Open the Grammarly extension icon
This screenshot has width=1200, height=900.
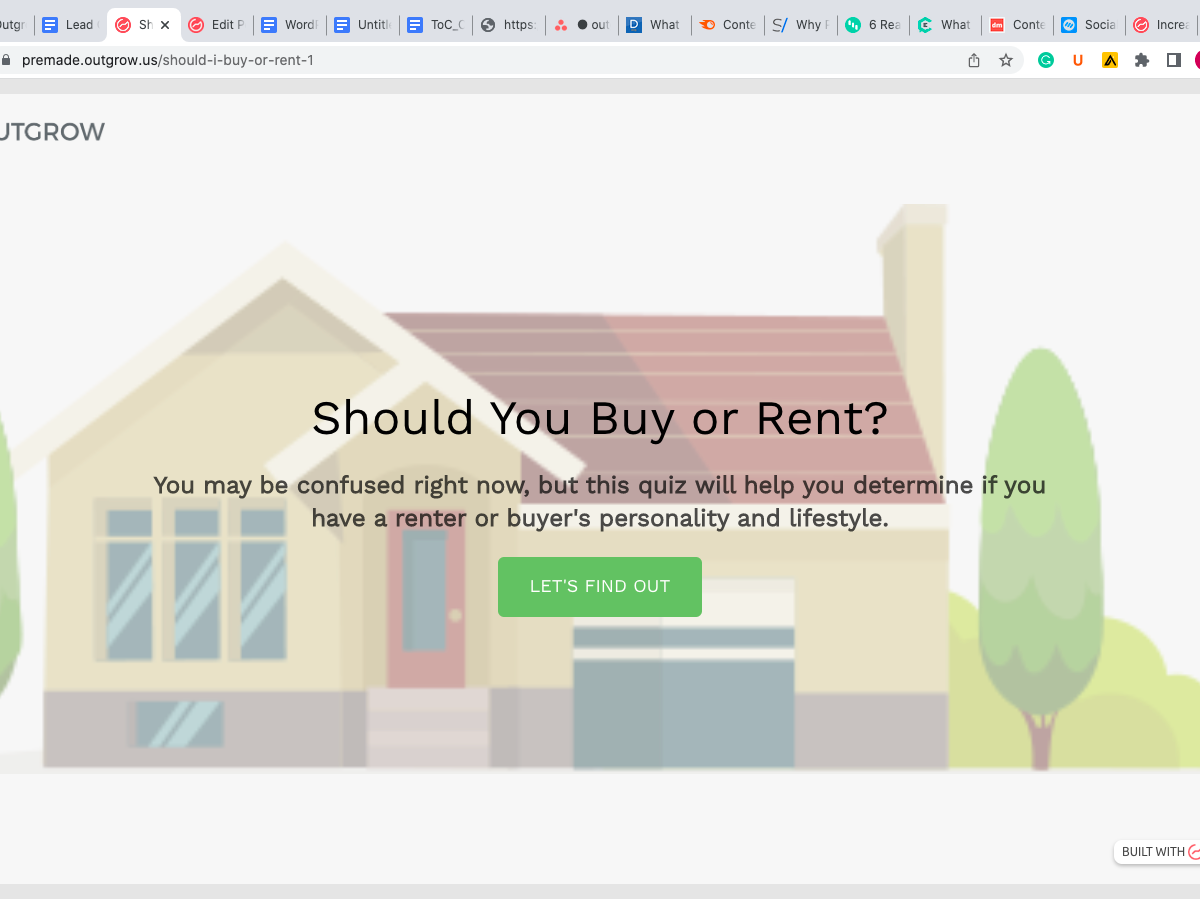pos(1046,60)
